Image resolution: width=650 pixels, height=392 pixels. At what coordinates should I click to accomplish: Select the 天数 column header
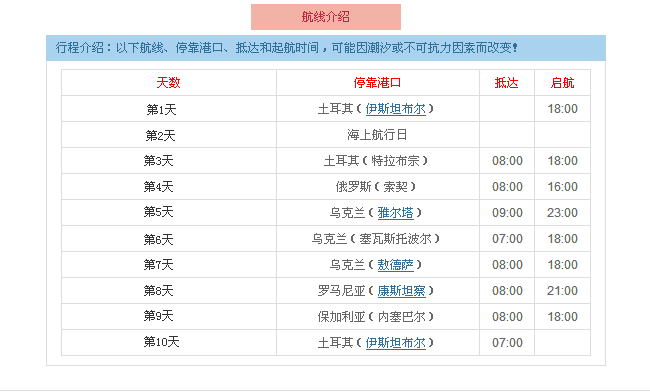pos(168,82)
